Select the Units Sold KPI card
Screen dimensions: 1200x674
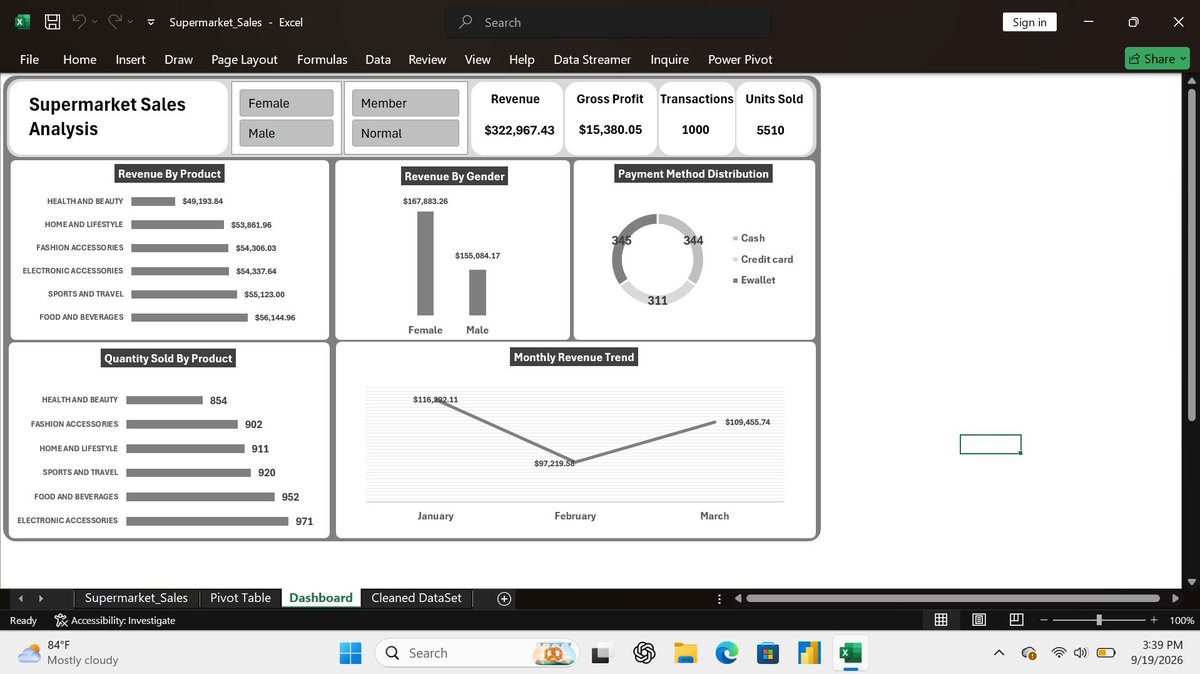tap(773, 118)
